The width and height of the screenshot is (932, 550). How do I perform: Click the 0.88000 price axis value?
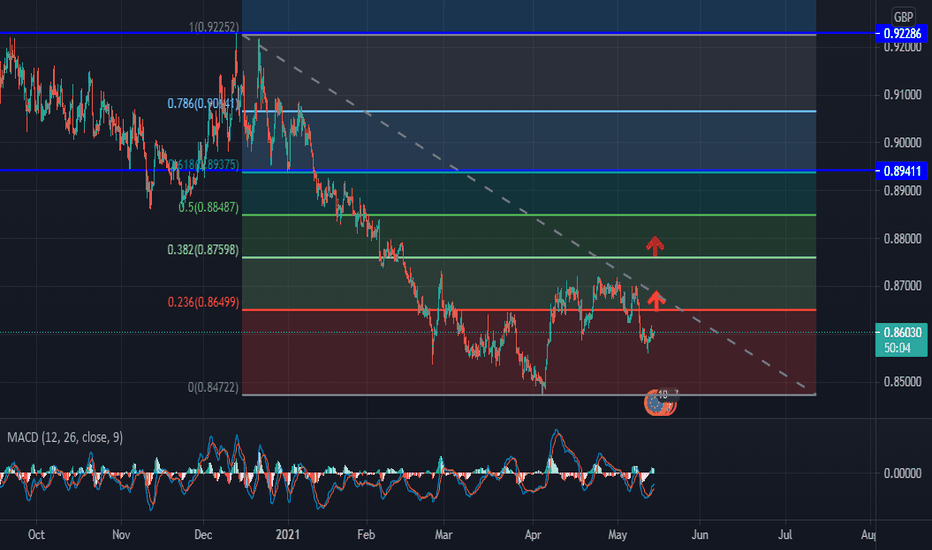click(x=902, y=238)
